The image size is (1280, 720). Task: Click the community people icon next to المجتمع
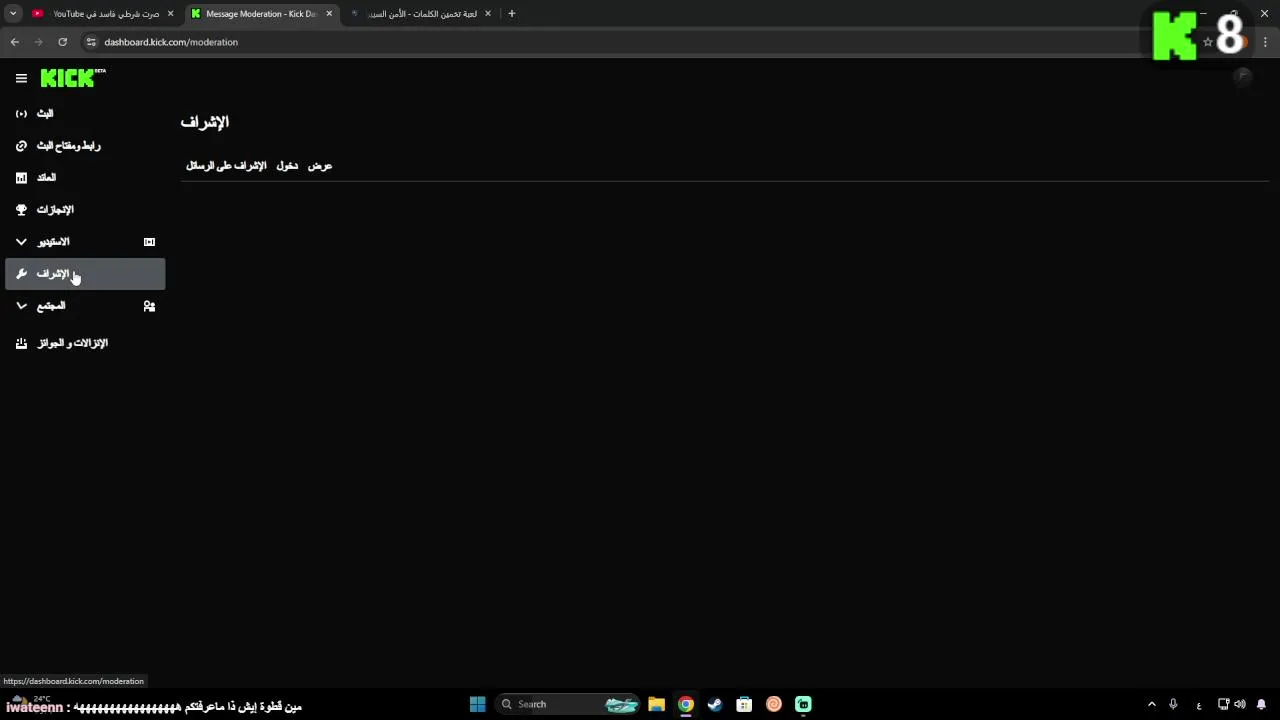149,306
